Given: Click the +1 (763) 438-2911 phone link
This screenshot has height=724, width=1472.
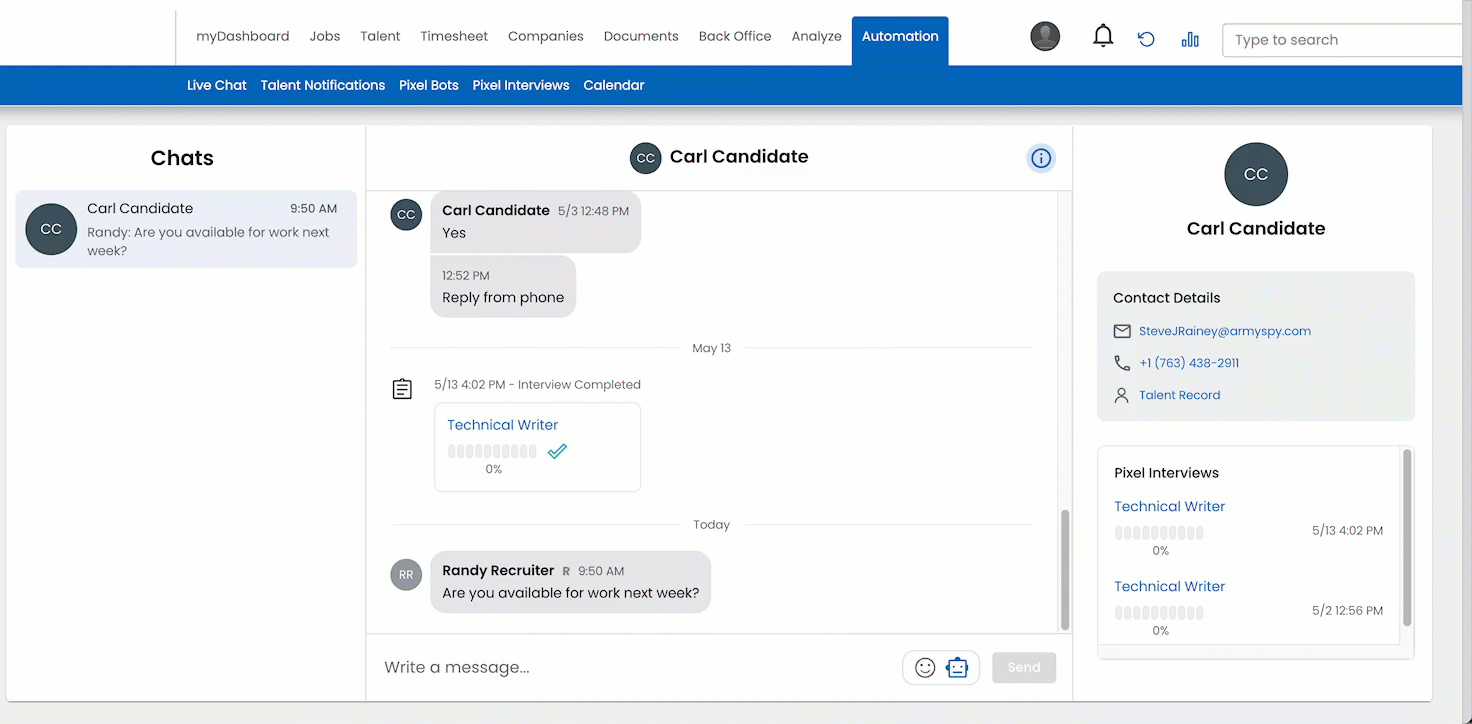Looking at the screenshot, I should 1189,363.
